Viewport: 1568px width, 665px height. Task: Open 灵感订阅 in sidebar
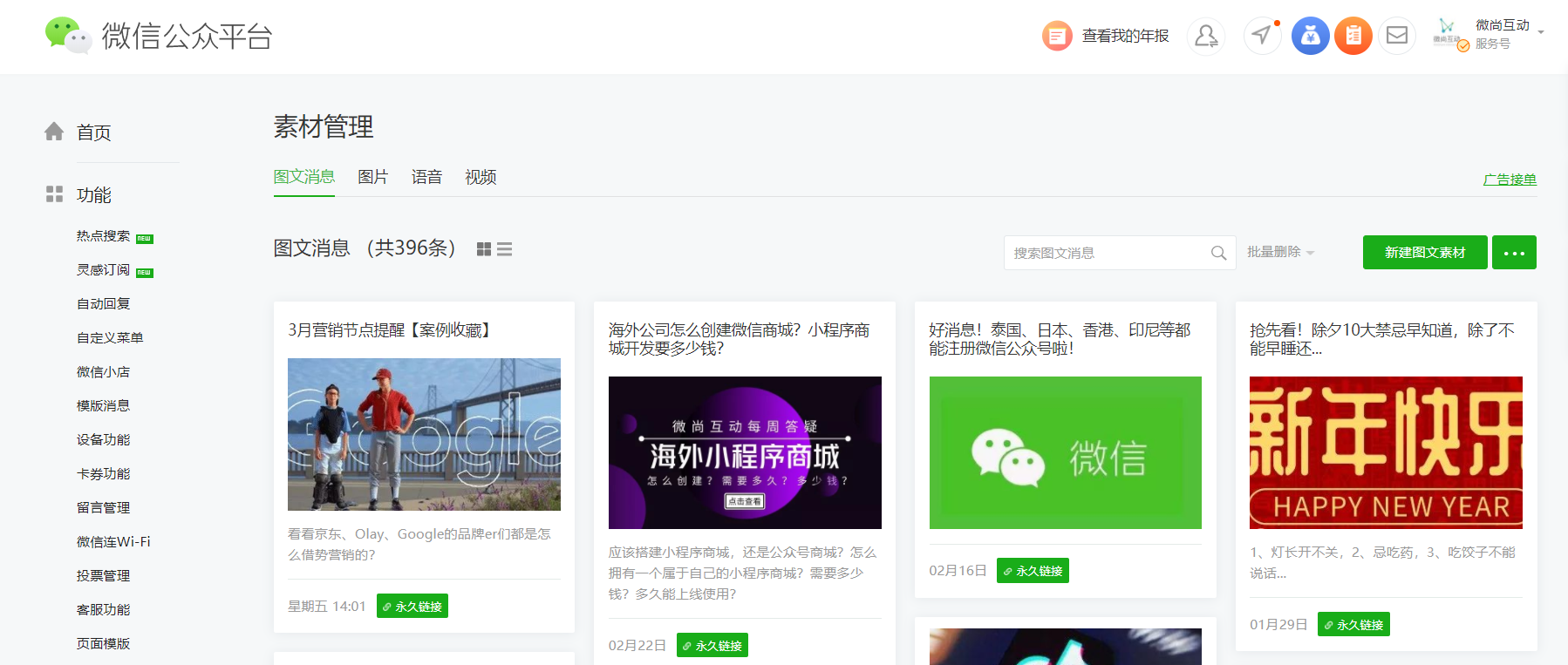pyautogui.click(x=103, y=270)
